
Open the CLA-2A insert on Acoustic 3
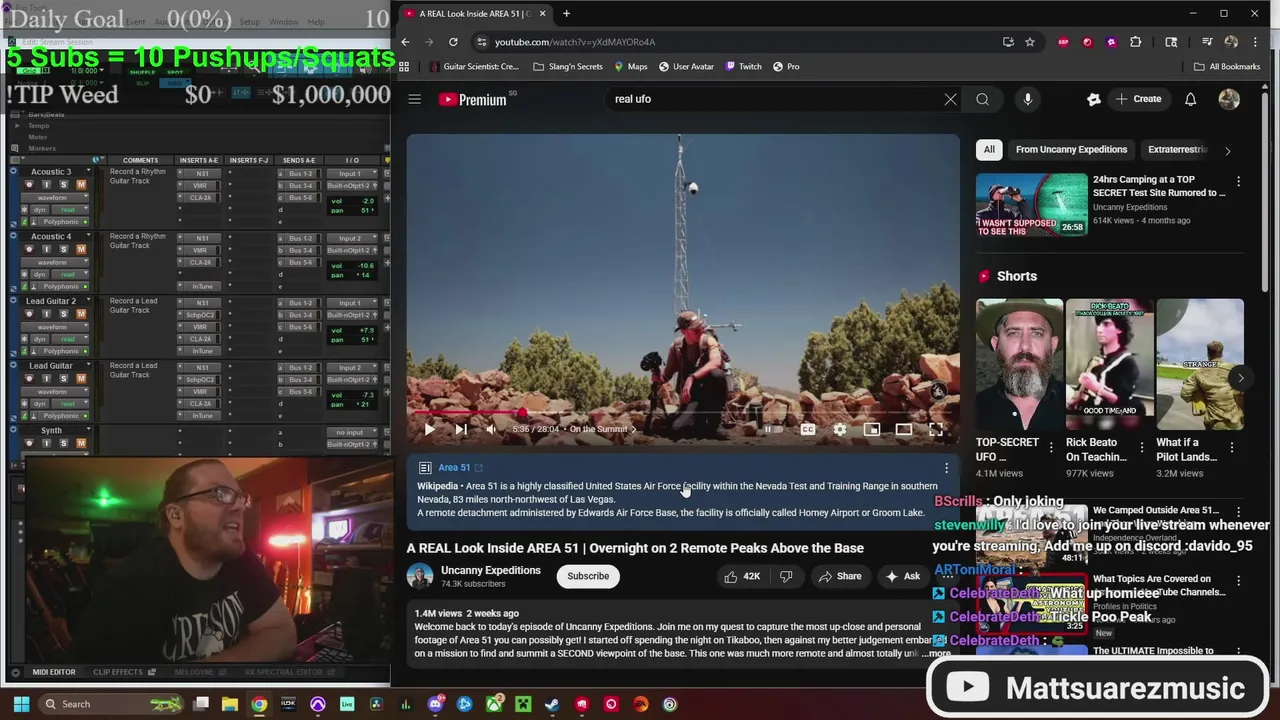point(200,198)
